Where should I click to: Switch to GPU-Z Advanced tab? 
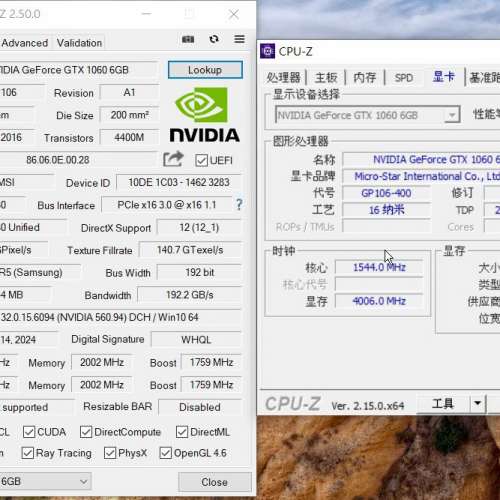pyautogui.click(x=25, y=43)
